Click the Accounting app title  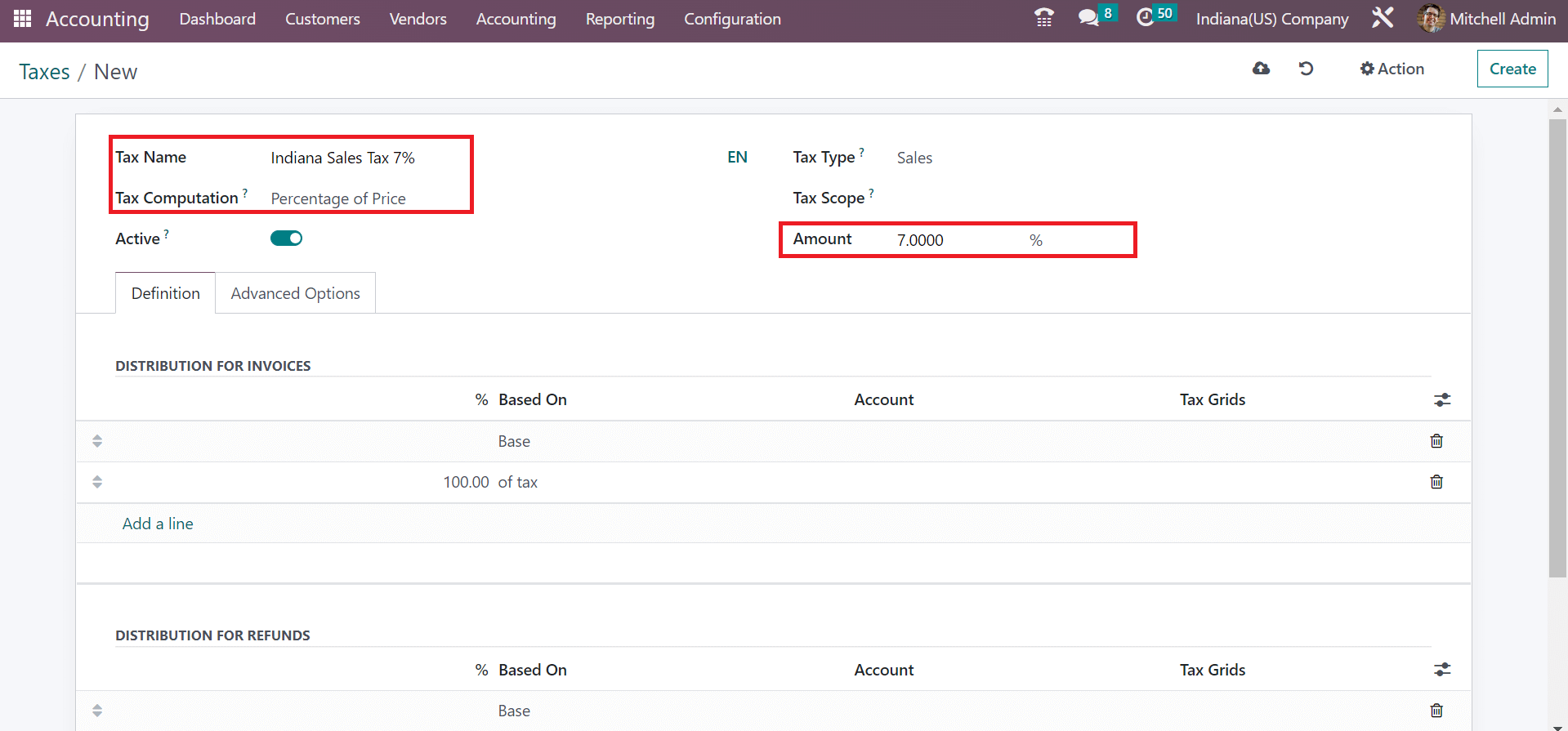pyautogui.click(x=97, y=19)
